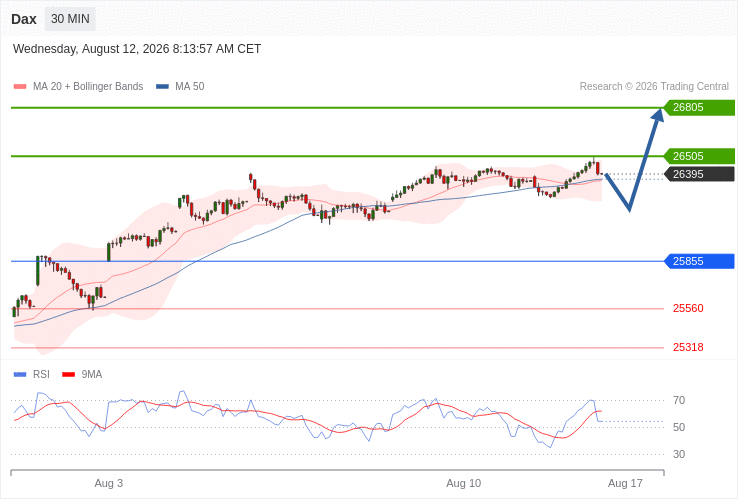The height and width of the screenshot is (500, 738).
Task: Toggle MA 20 + Bollinger Bands legend entry
Action: point(79,87)
